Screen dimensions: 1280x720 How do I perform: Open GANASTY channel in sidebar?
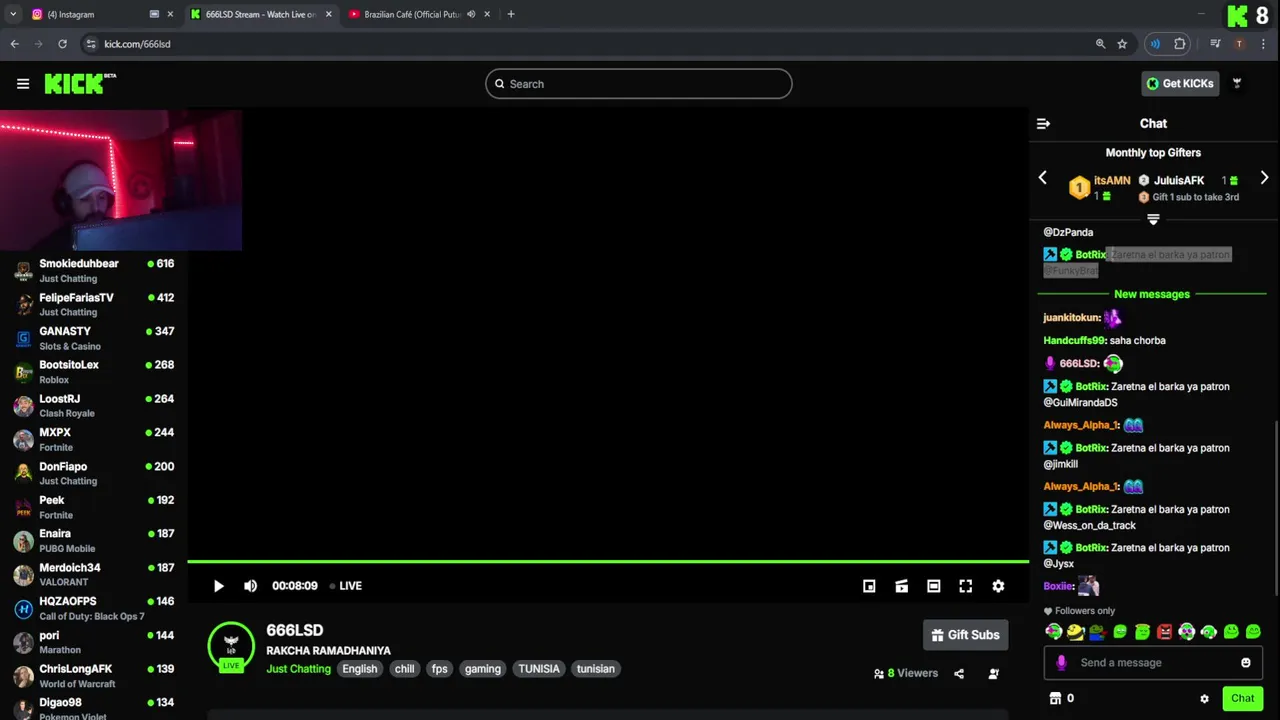(94, 338)
